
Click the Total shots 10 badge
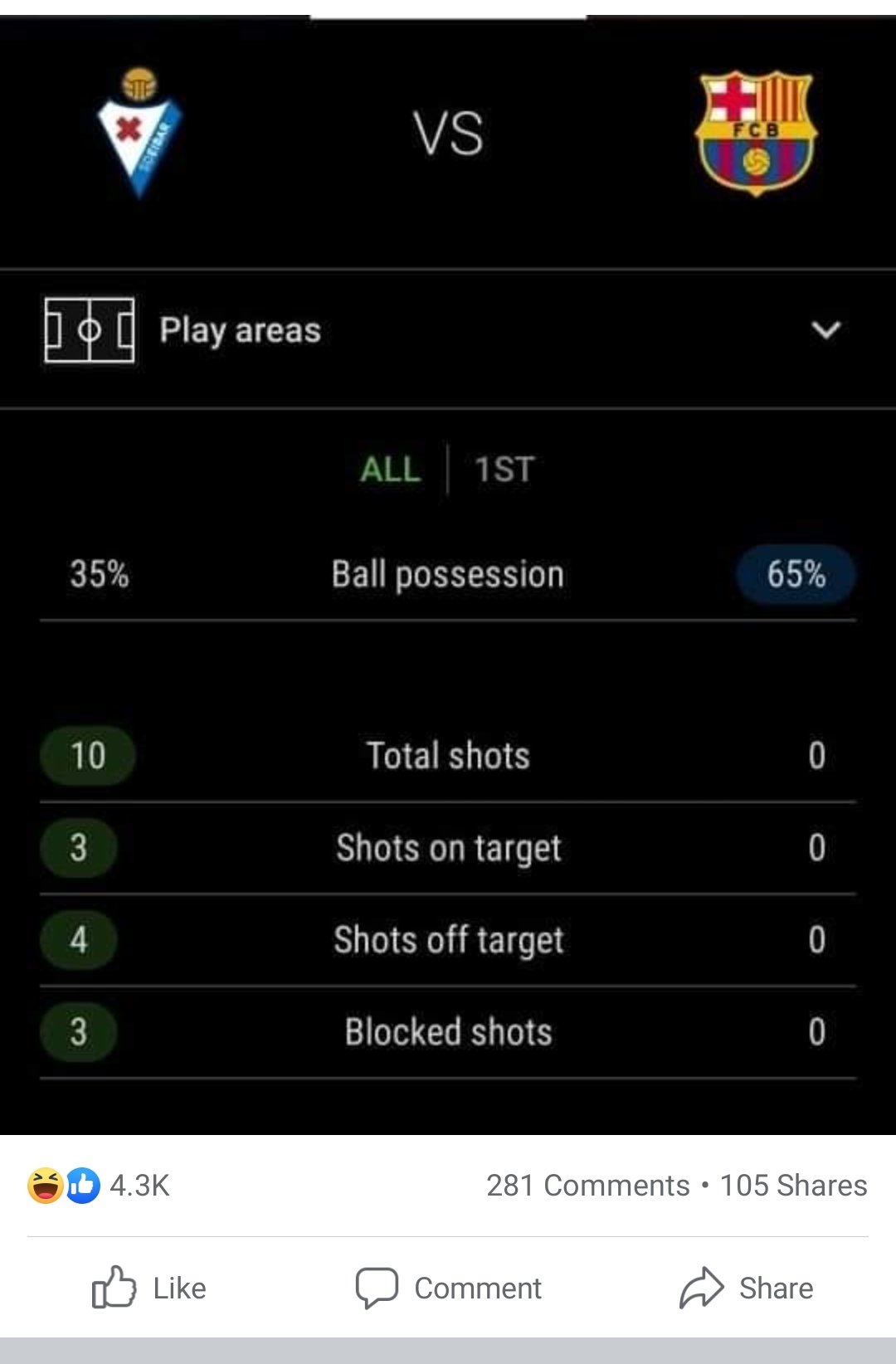[88, 756]
